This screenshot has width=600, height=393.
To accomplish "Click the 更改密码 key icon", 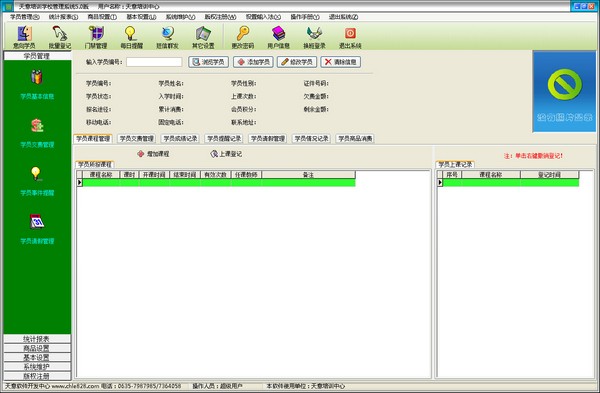I will click(x=243, y=37).
